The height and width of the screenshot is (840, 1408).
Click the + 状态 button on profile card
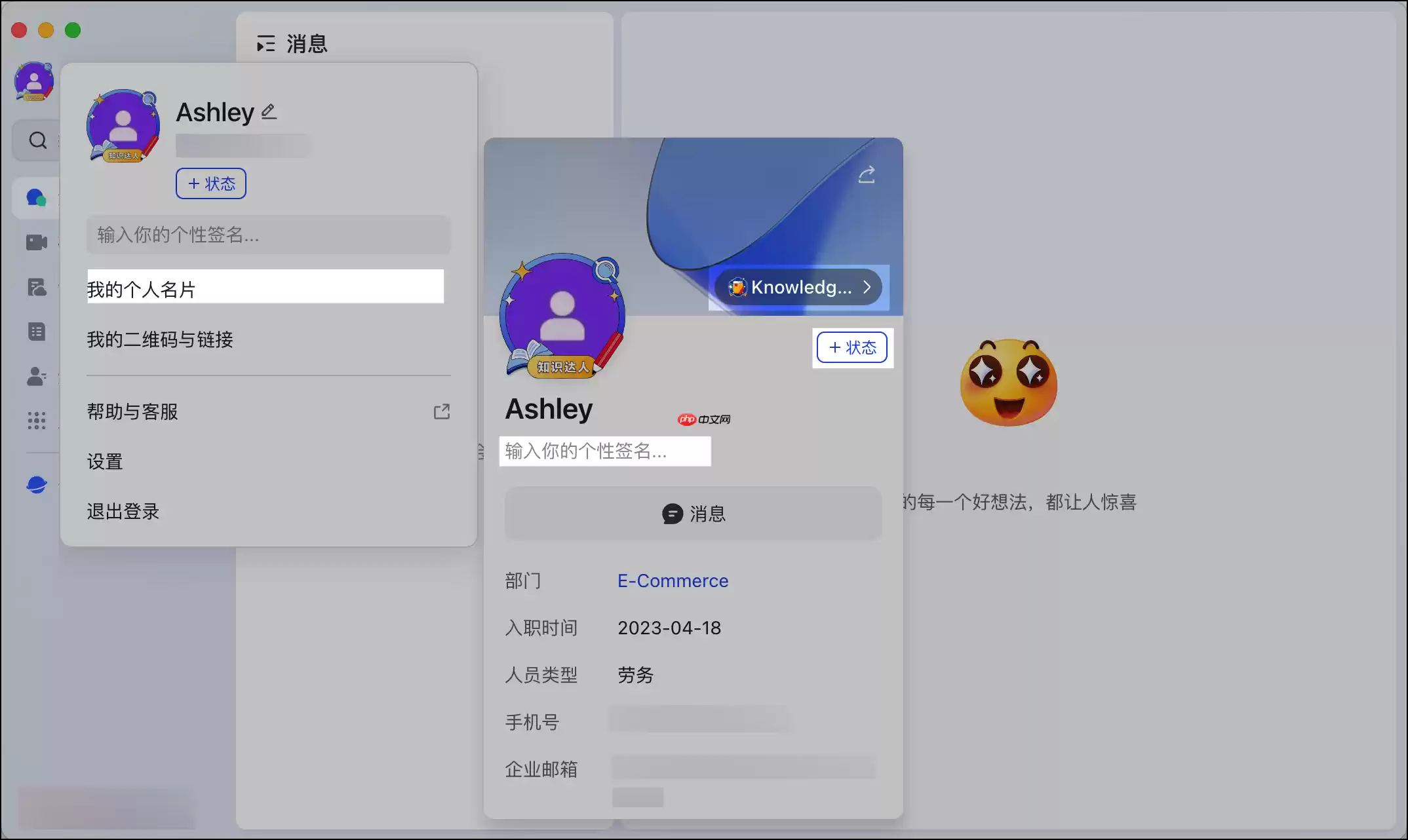(x=852, y=347)
